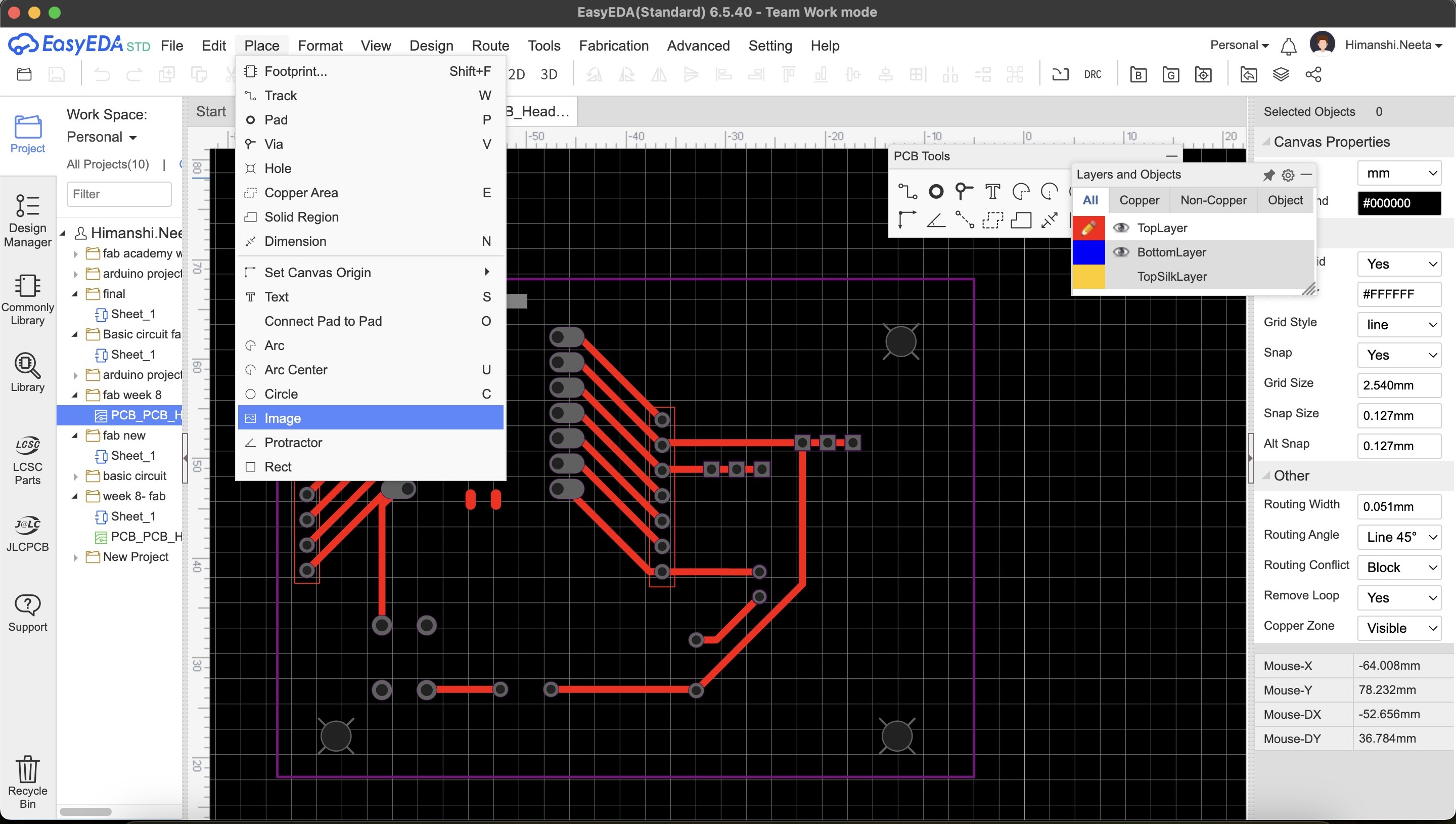Open JLCPCB from the sidebar

click(27, 533)
